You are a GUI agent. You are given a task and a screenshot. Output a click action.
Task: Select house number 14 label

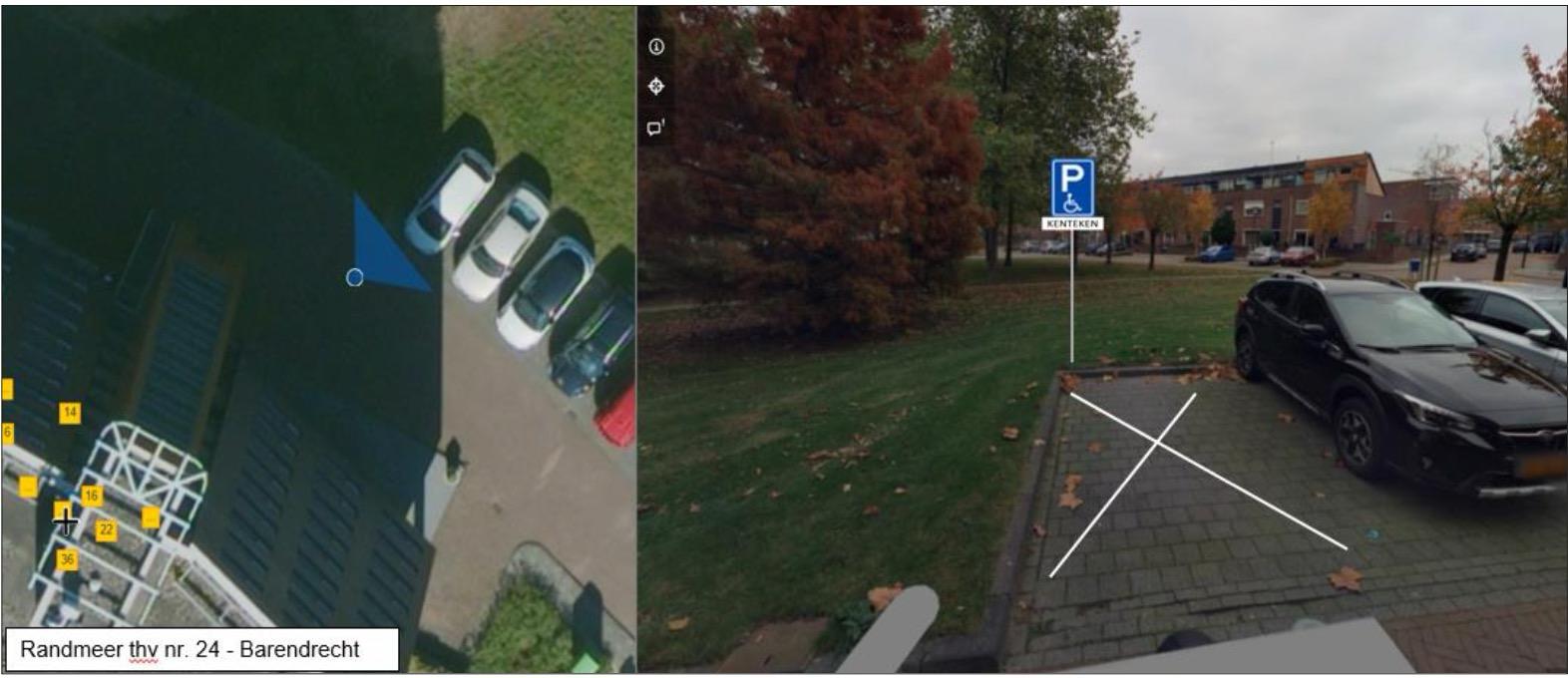click(69, 412)
